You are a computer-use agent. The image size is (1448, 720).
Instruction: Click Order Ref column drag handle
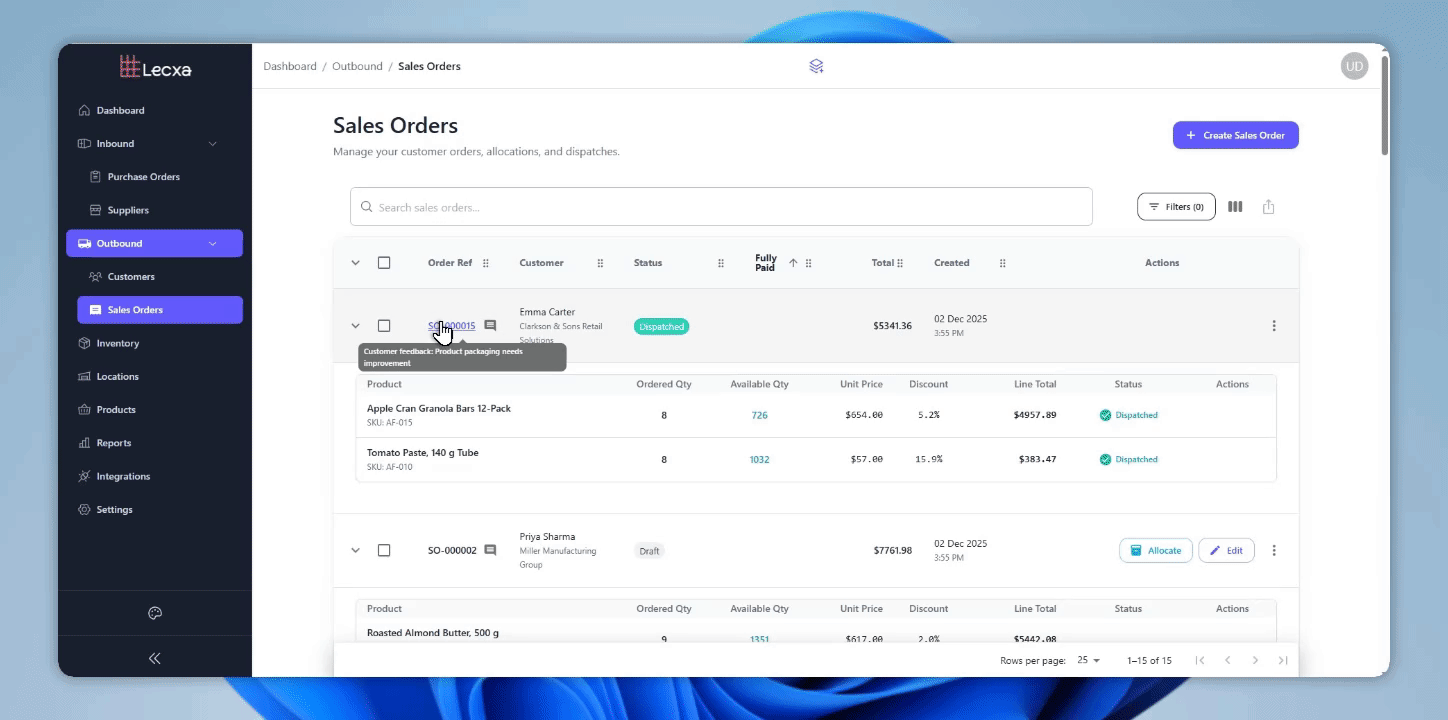(486, 263)
